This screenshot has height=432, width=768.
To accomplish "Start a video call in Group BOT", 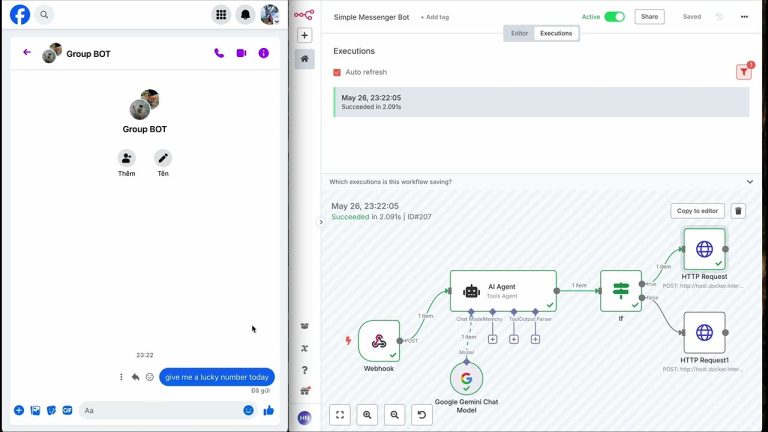I will pos(241,53).
